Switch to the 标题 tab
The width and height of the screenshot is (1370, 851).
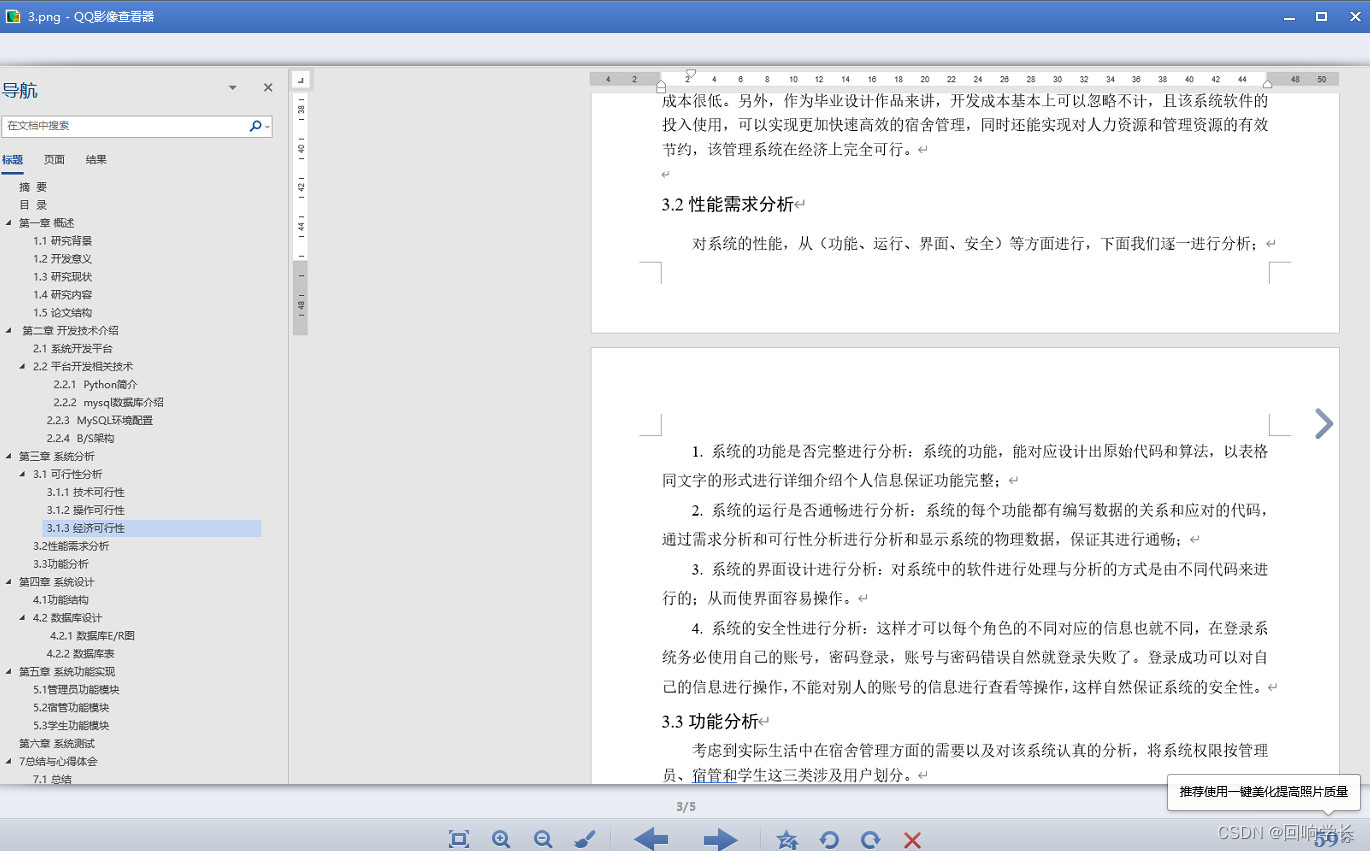12,159
